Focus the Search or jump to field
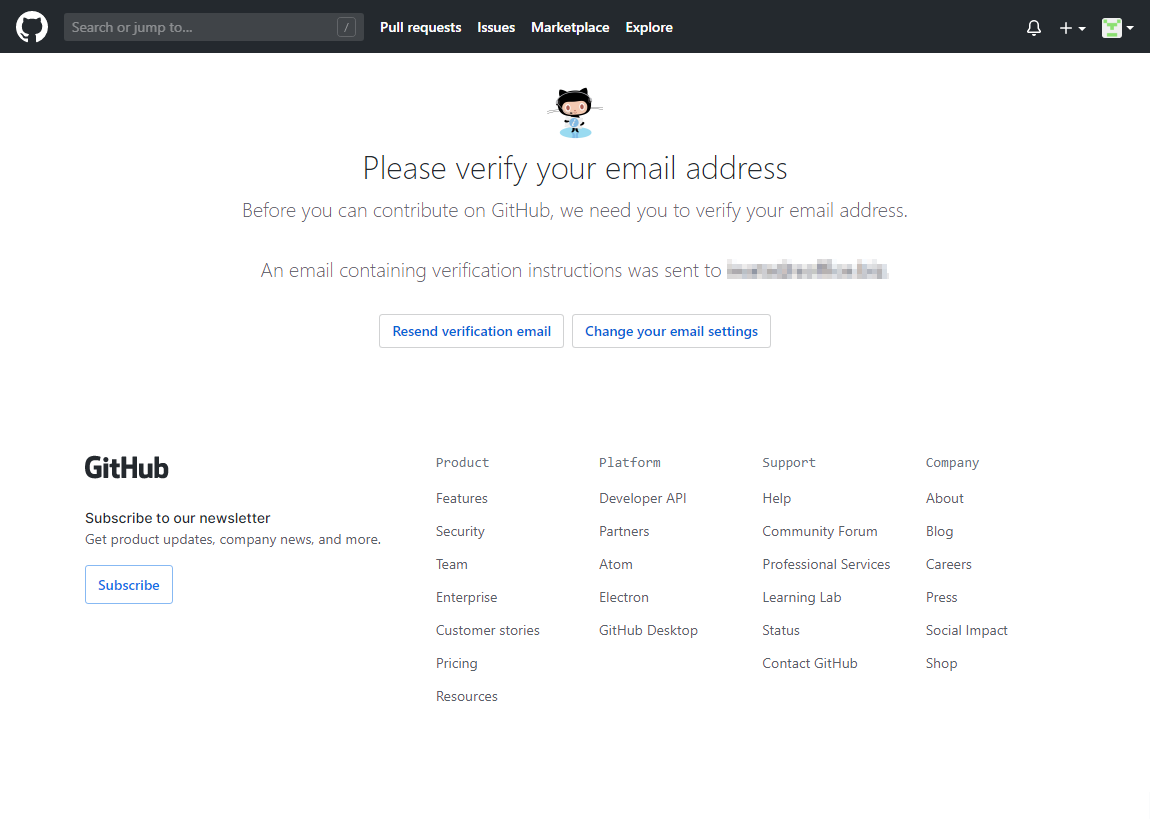The height and width of the screenshot is (819, 1150). point(200,27)
